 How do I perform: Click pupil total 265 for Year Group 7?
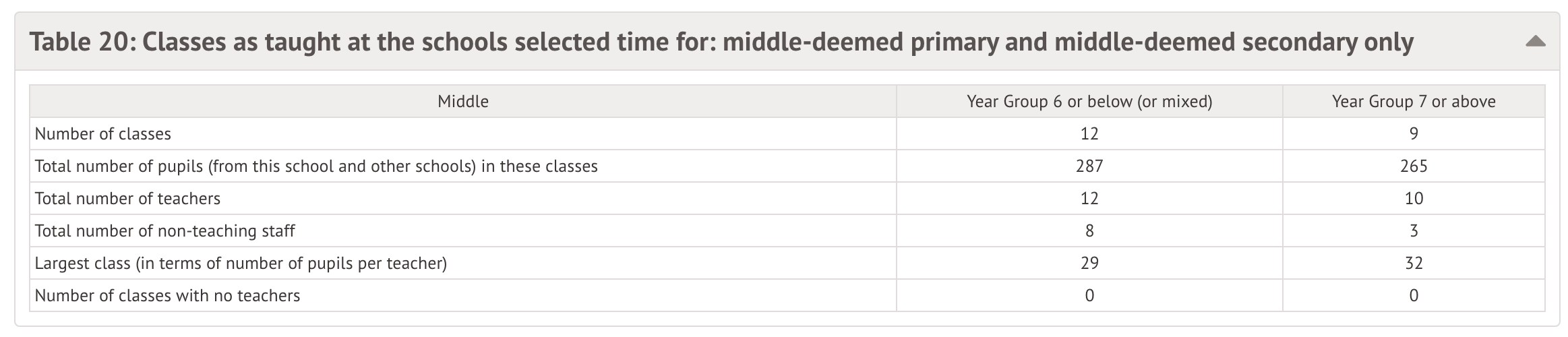pos(1413,166)
